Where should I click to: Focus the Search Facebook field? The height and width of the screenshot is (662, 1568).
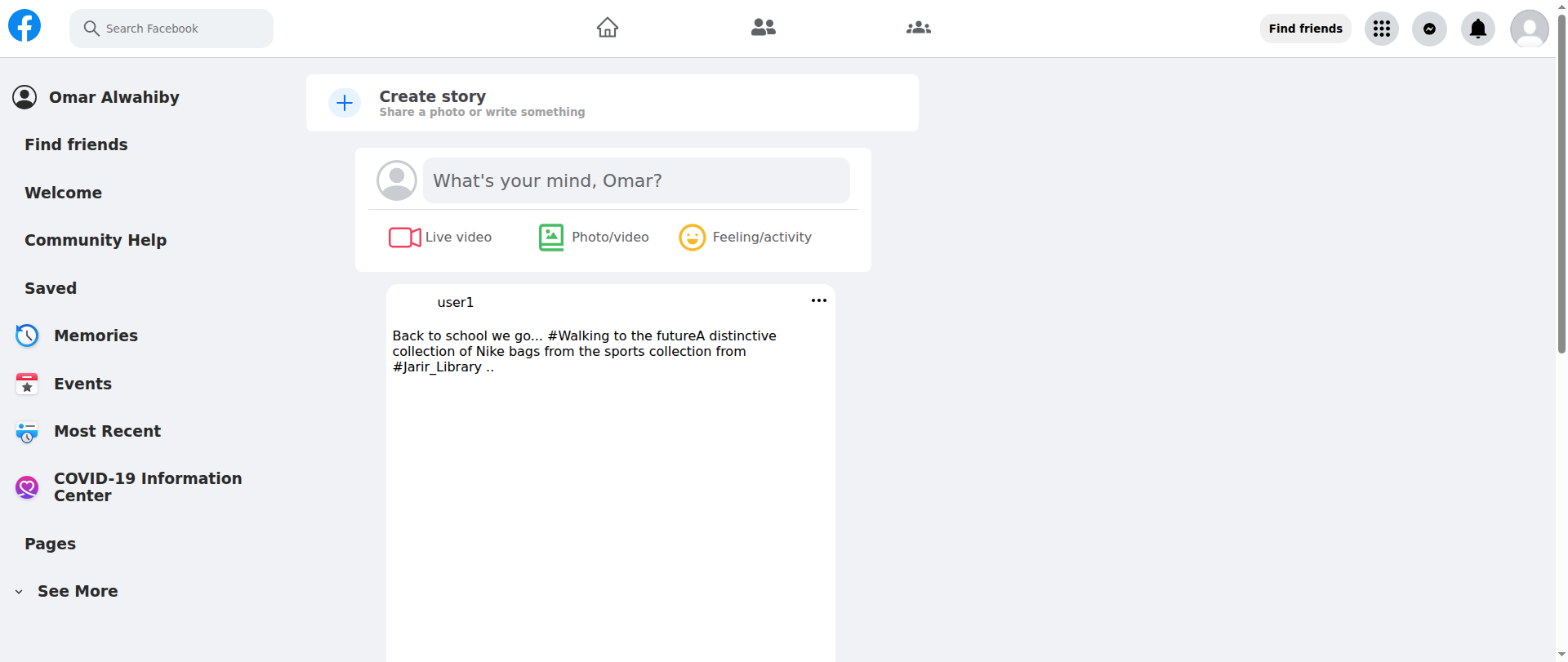[171, 29]
